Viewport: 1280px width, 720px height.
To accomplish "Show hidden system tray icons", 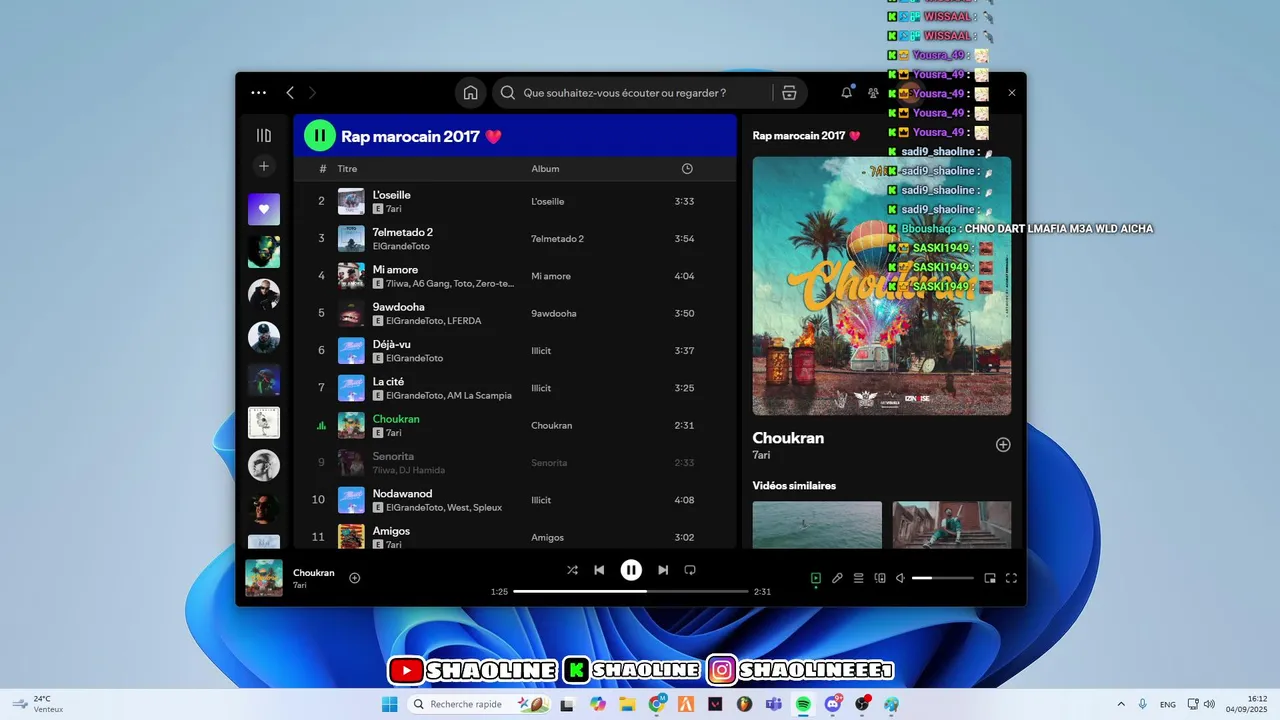I will (x=1120, y=704).
